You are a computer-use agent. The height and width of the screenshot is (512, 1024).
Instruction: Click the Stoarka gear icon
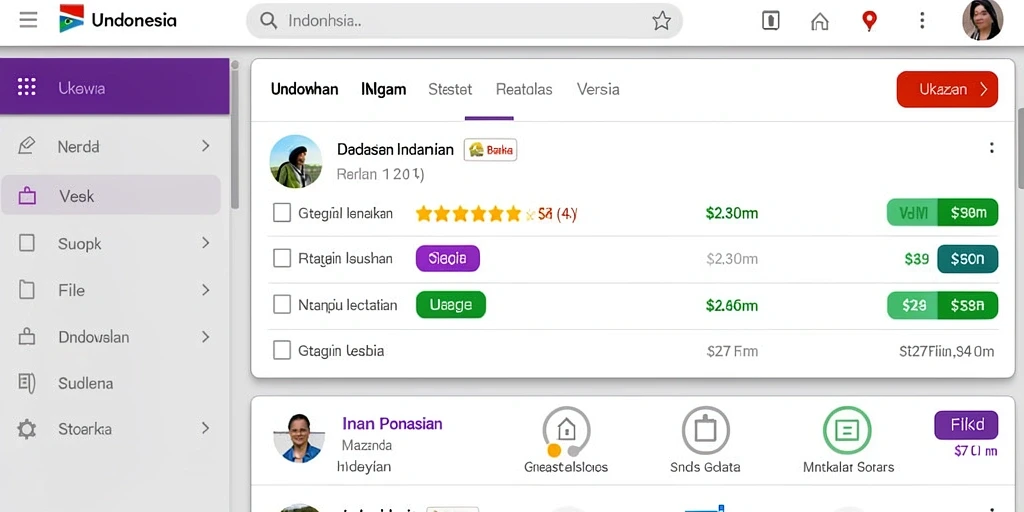pos(27,430)
